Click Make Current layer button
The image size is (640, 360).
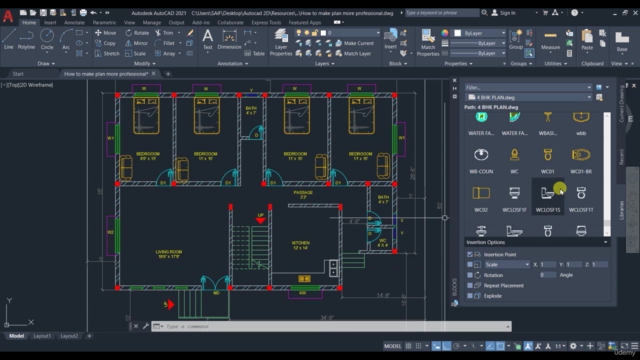coord(354,43)
